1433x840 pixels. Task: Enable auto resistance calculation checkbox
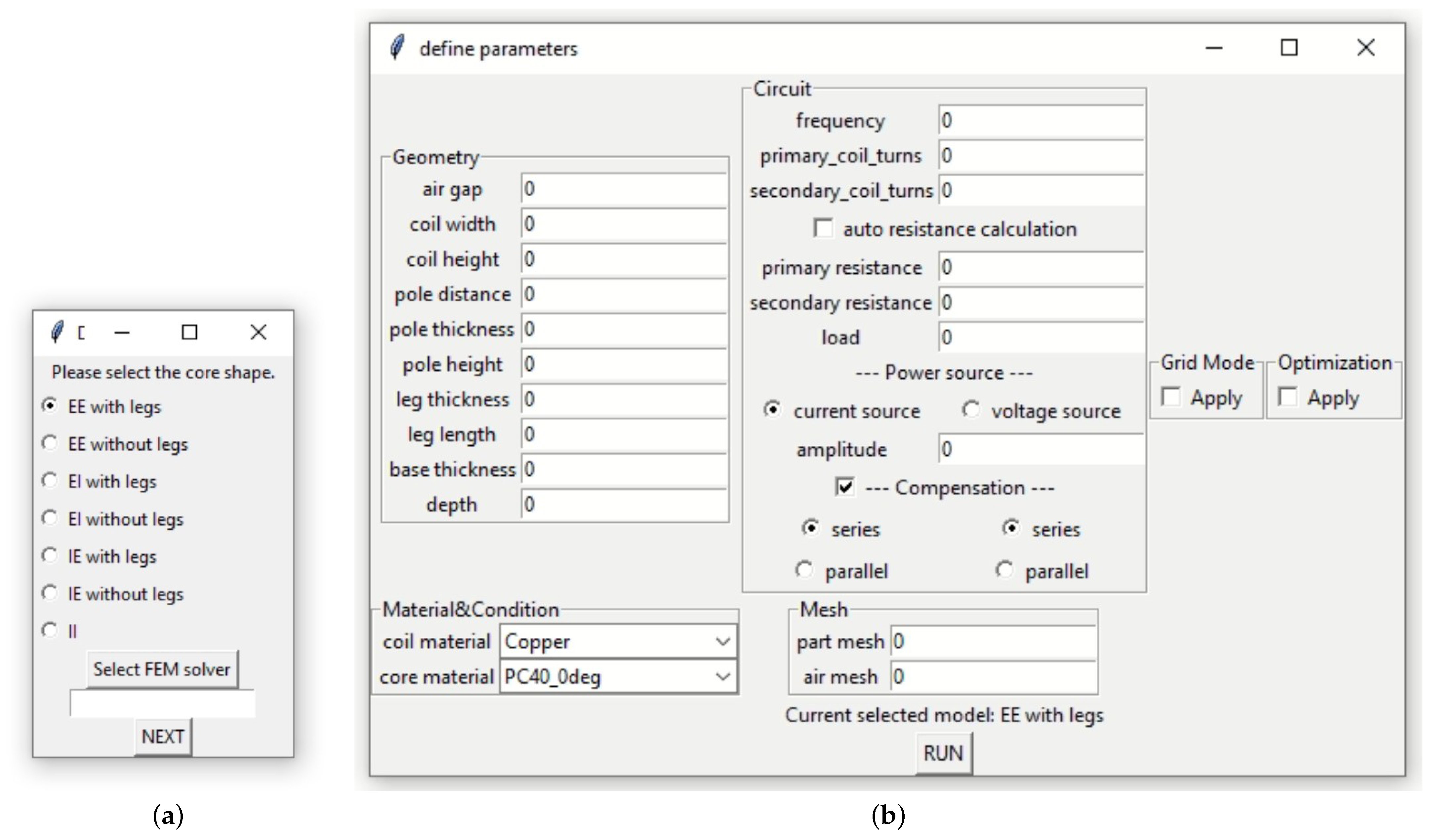click(x=823, y=228)
